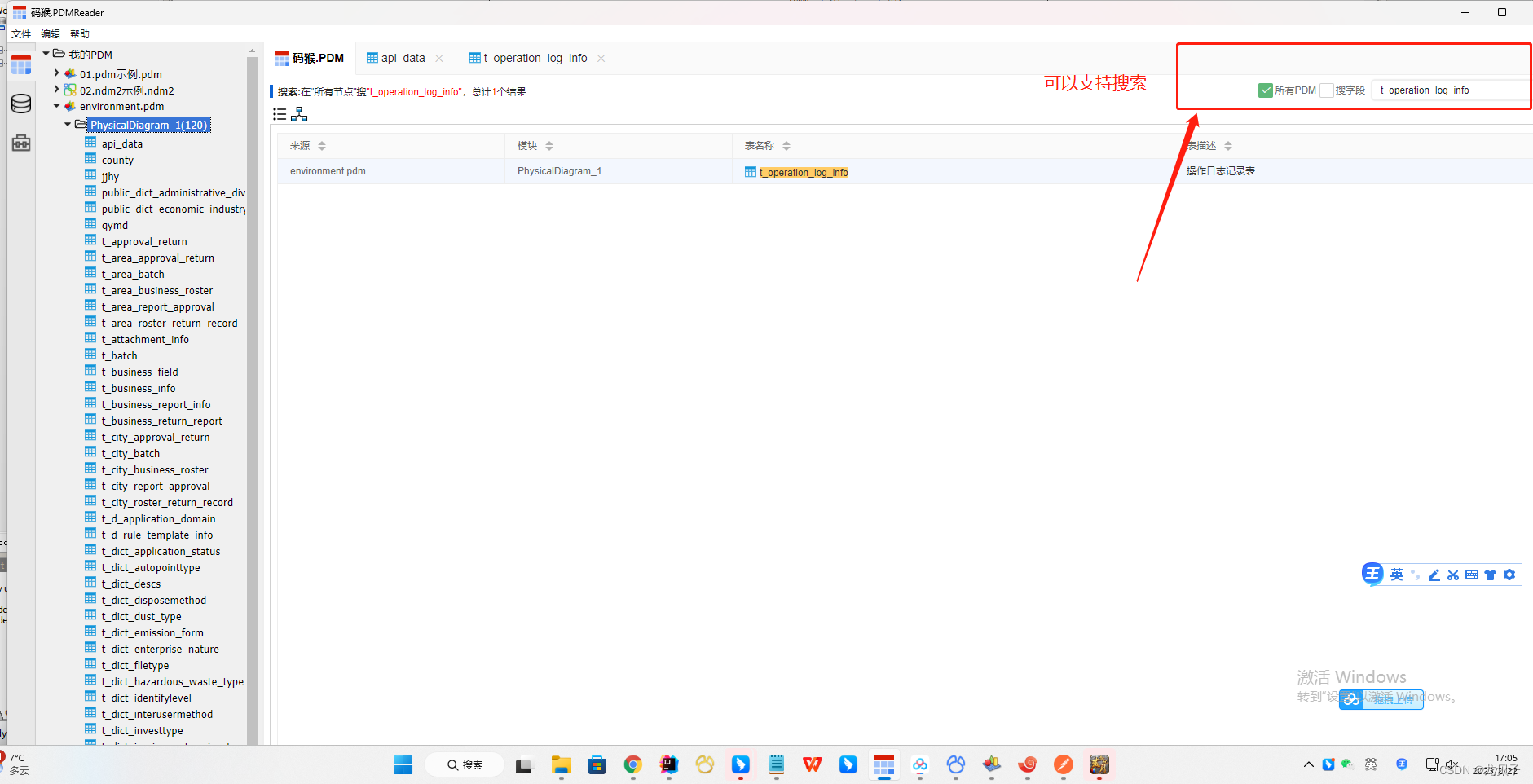Viewport: 1533px width, 784px height.
Task: Collapse the PhysicalDiagram_1(120) folder
Action: [x=68, y=124]
